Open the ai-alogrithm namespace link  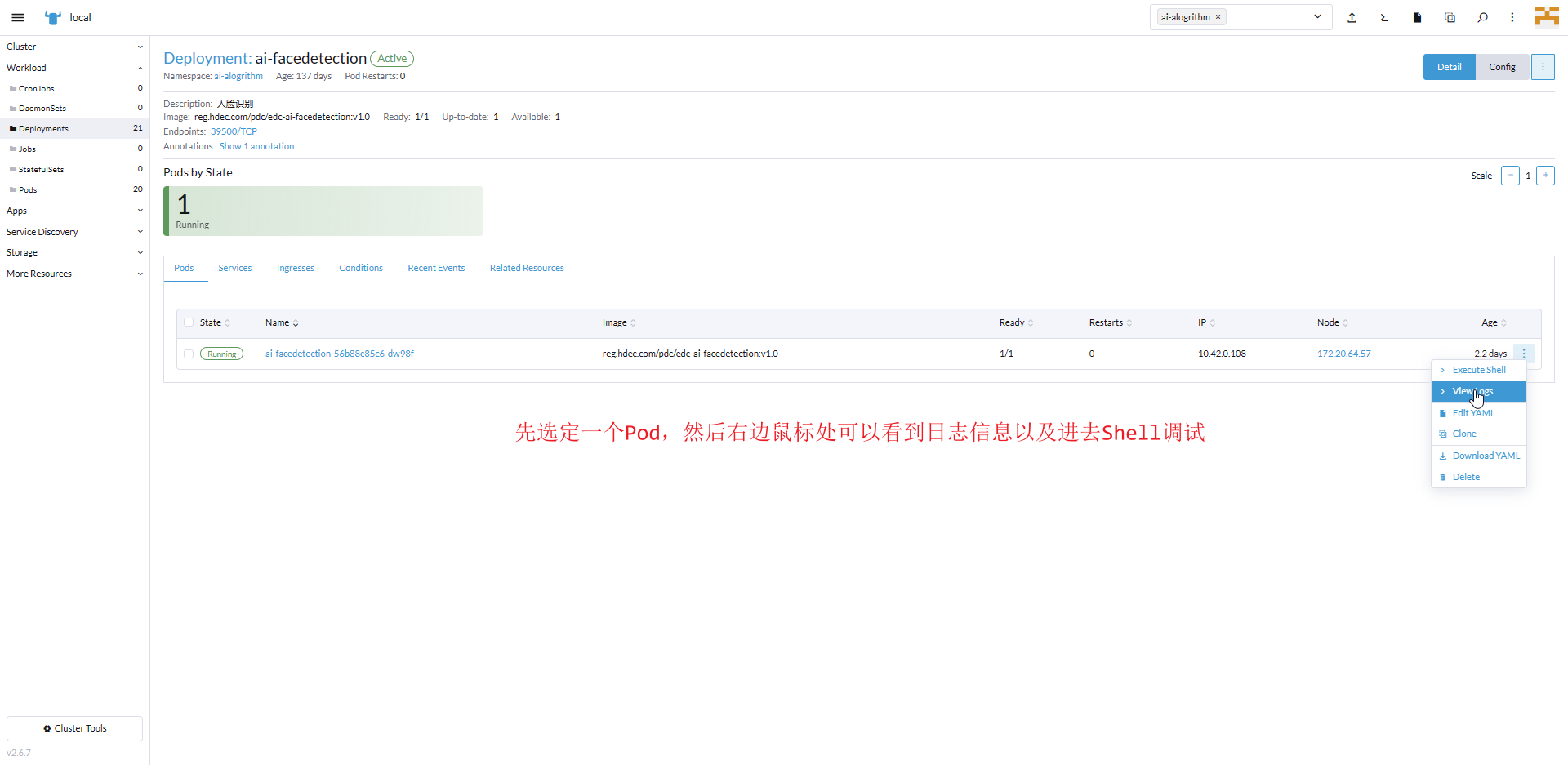point(238,76)
